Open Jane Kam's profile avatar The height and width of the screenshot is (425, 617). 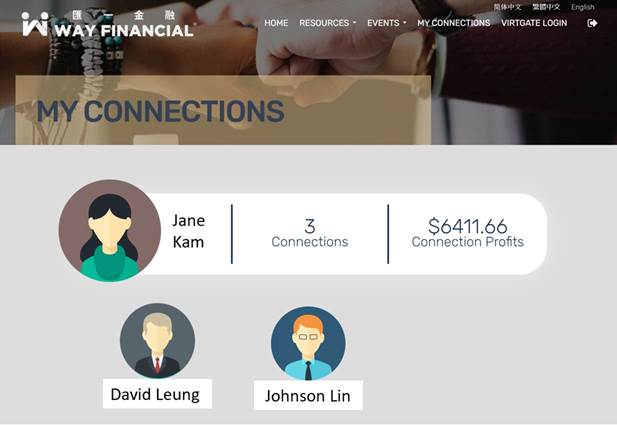click(x=110, y=231)
